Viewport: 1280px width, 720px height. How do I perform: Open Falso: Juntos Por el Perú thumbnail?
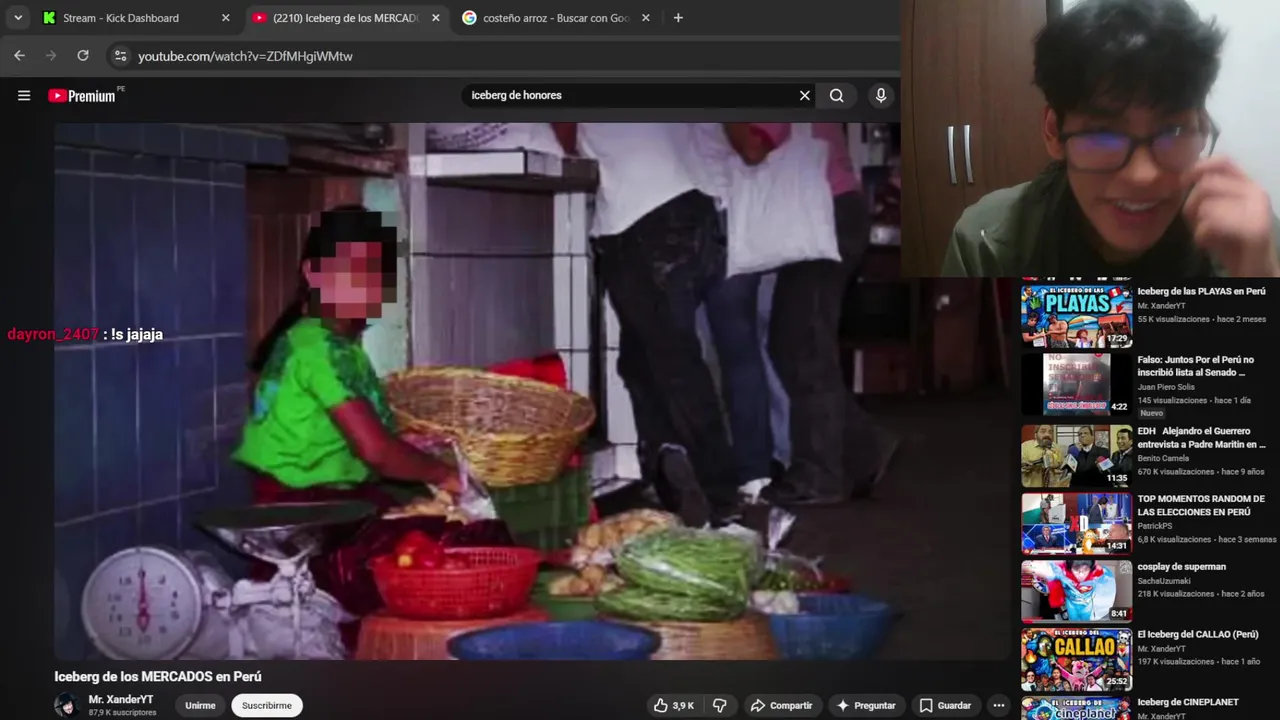1076,384
